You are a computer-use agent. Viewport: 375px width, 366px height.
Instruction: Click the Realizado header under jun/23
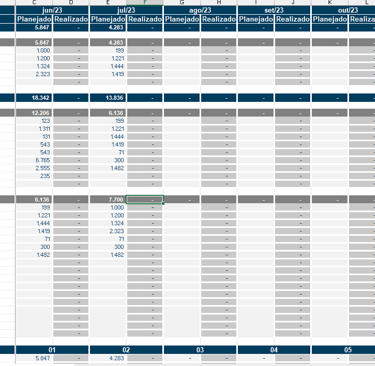point(71,19)
